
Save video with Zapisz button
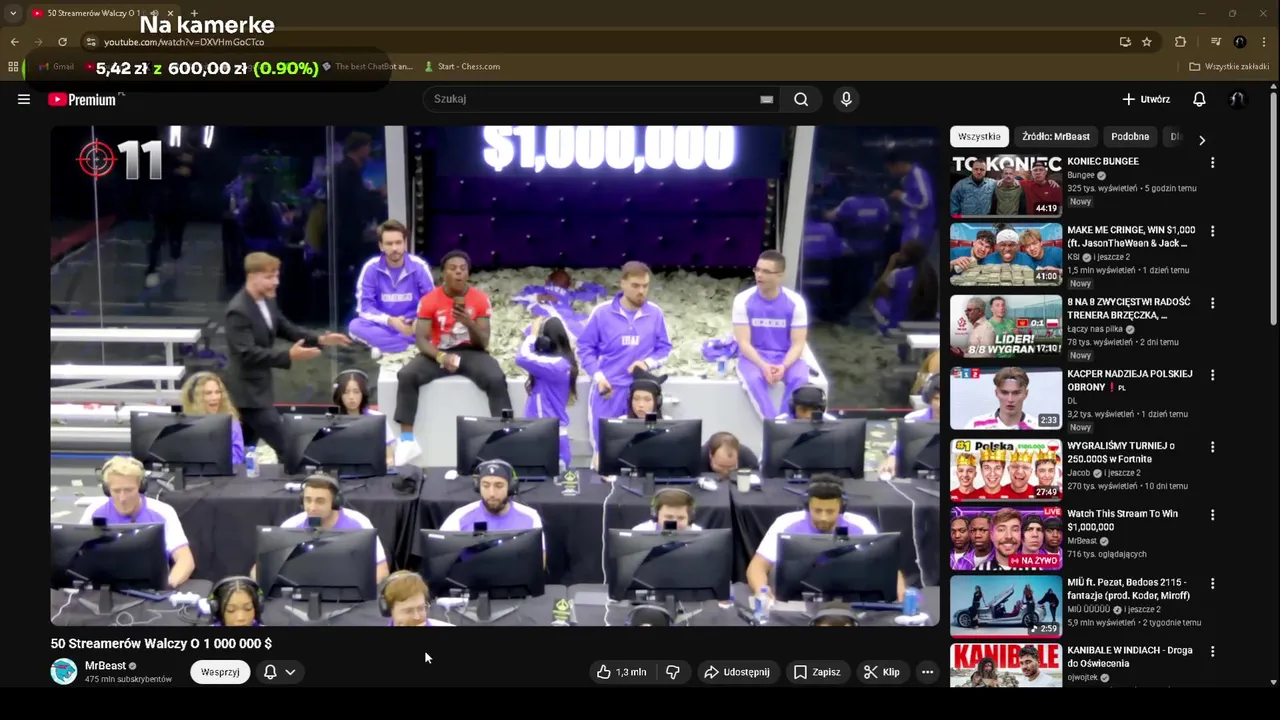click(x=817, y=672)
